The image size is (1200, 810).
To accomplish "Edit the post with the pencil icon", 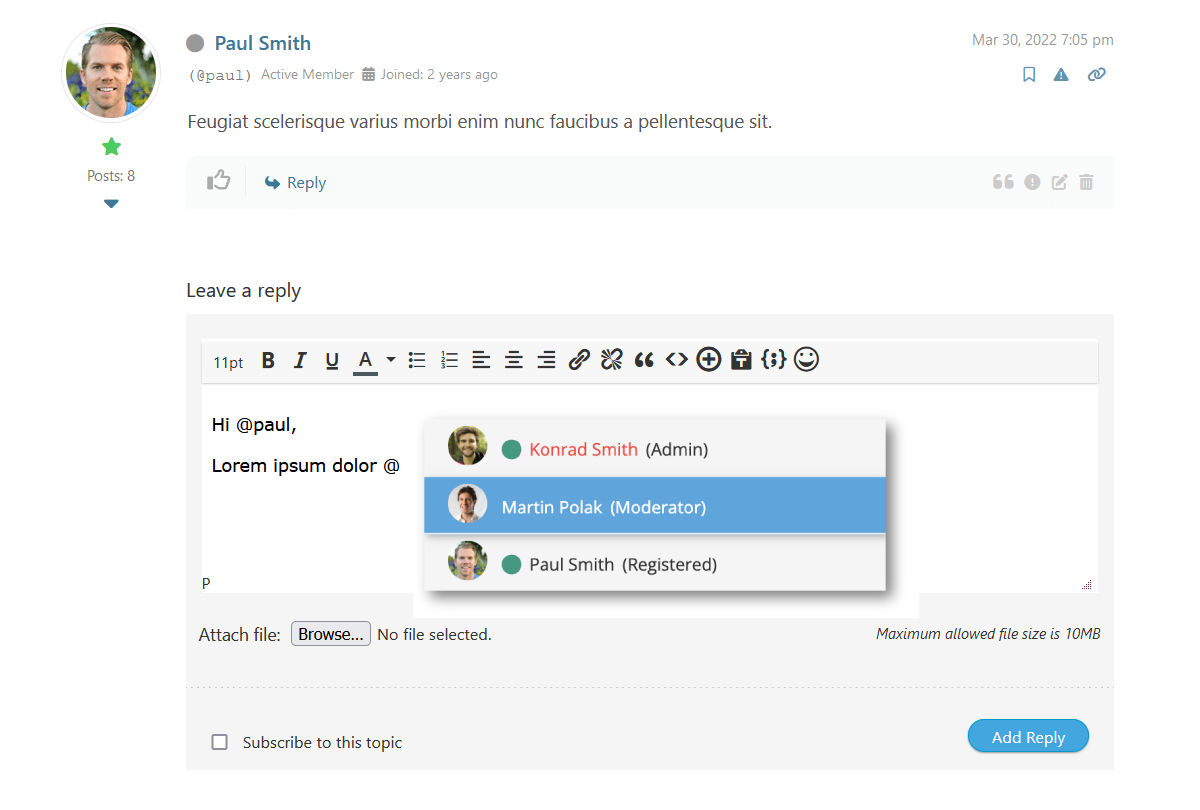I will 1059,182.
